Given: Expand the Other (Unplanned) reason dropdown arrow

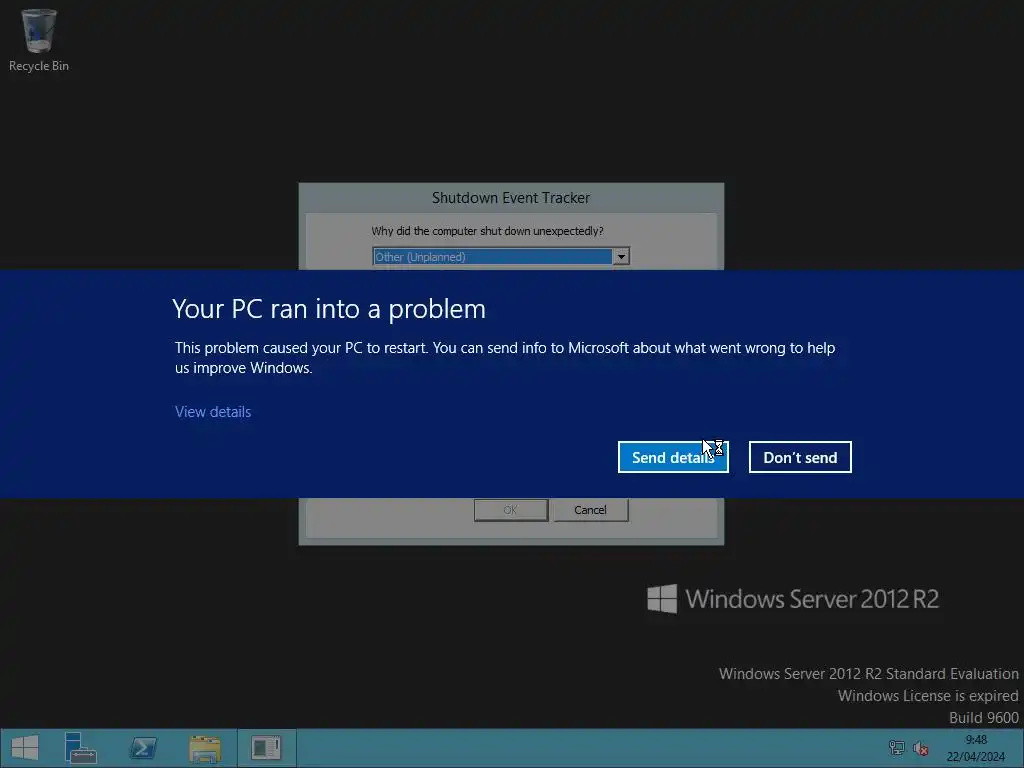Looking at the screenshot, I should click(x=621, y=257).
